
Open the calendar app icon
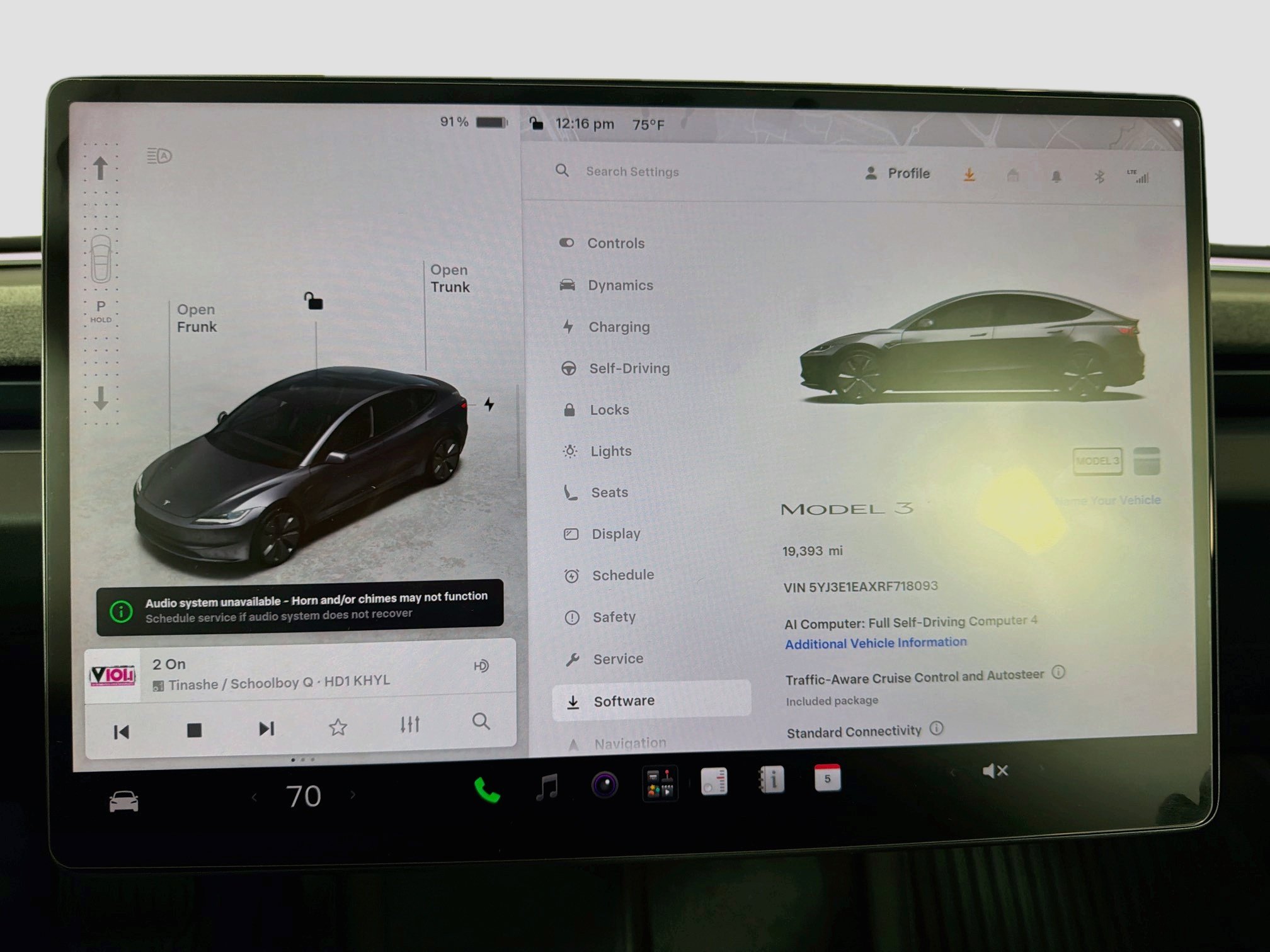[827, 778]
